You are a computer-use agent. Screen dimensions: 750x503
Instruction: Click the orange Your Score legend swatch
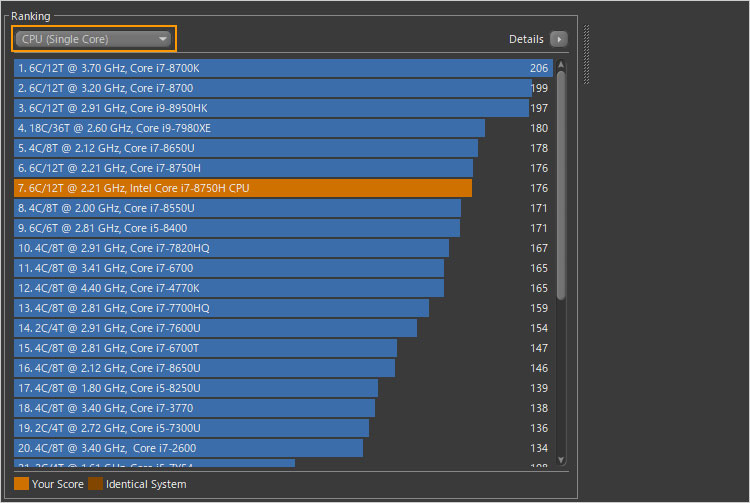21,484
